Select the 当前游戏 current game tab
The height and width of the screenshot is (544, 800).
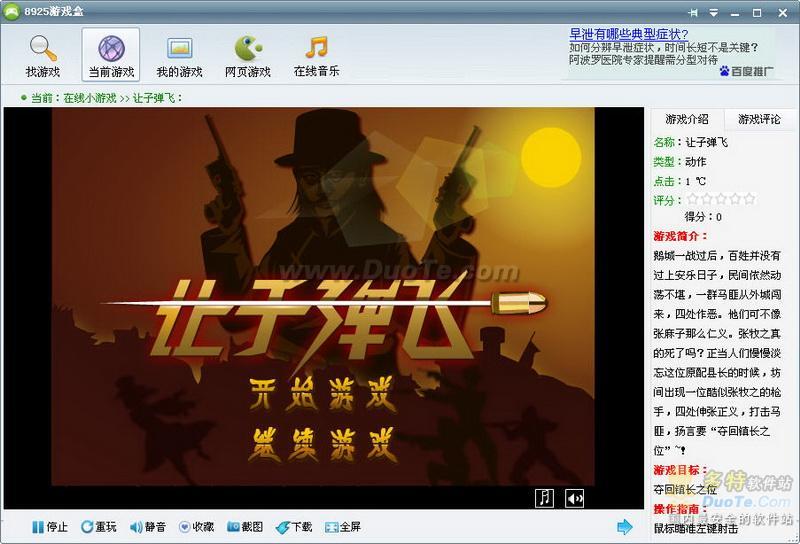111,55
